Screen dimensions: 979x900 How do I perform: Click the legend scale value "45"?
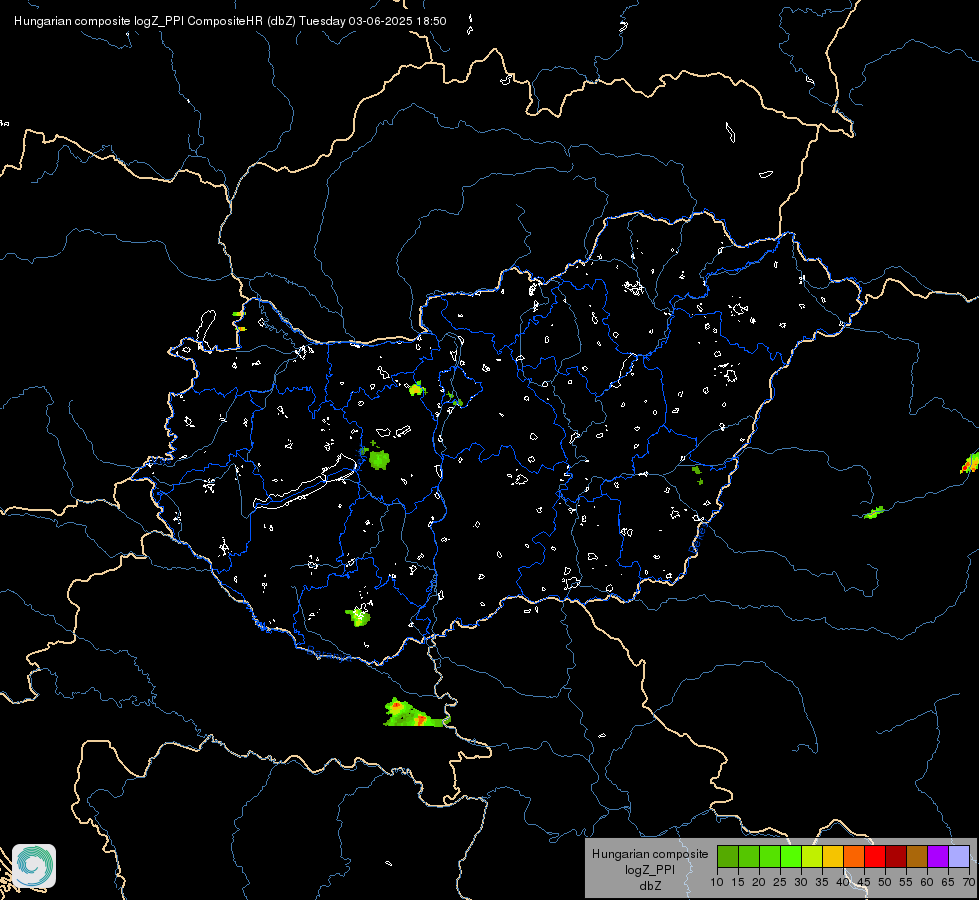click(863, 882)
